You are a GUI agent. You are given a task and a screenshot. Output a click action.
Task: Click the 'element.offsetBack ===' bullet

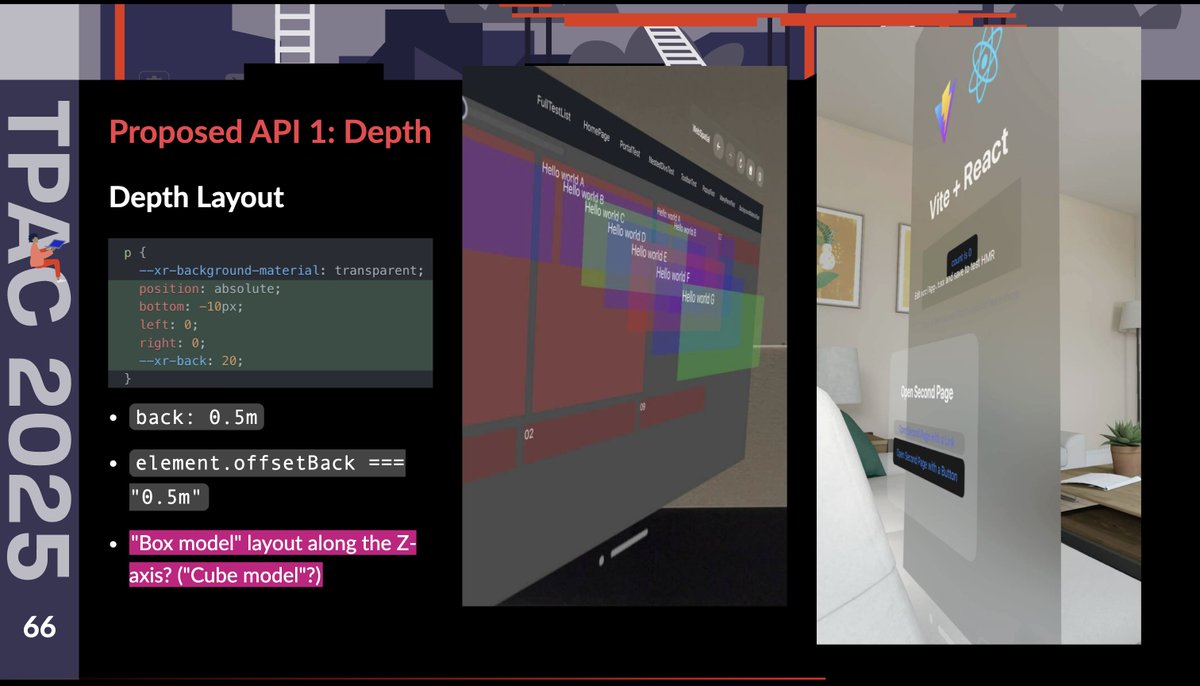(268, 464)
